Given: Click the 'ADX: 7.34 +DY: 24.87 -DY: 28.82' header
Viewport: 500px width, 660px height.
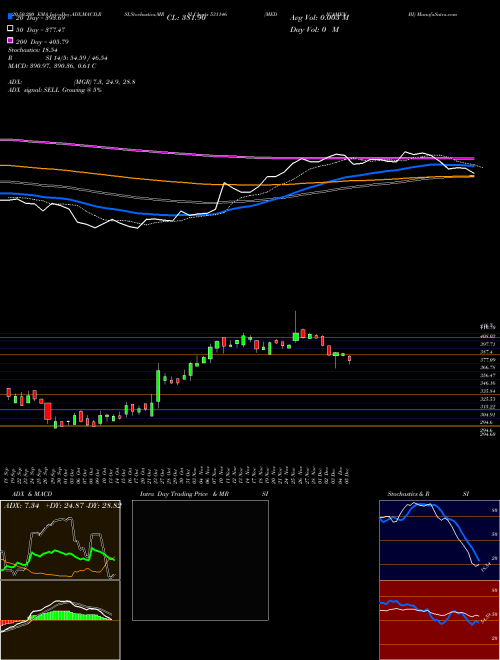Looking at the screenshot, I should pos(63,505).
